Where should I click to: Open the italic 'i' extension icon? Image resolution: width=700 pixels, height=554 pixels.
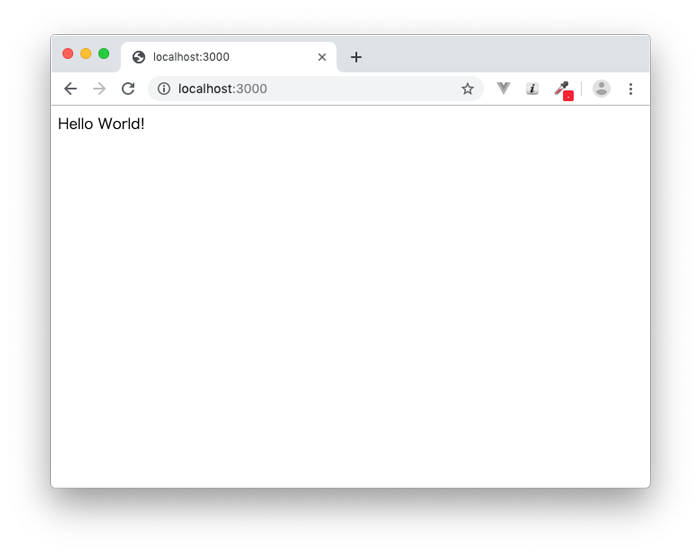pyautogui.click(x=532, y=89)
